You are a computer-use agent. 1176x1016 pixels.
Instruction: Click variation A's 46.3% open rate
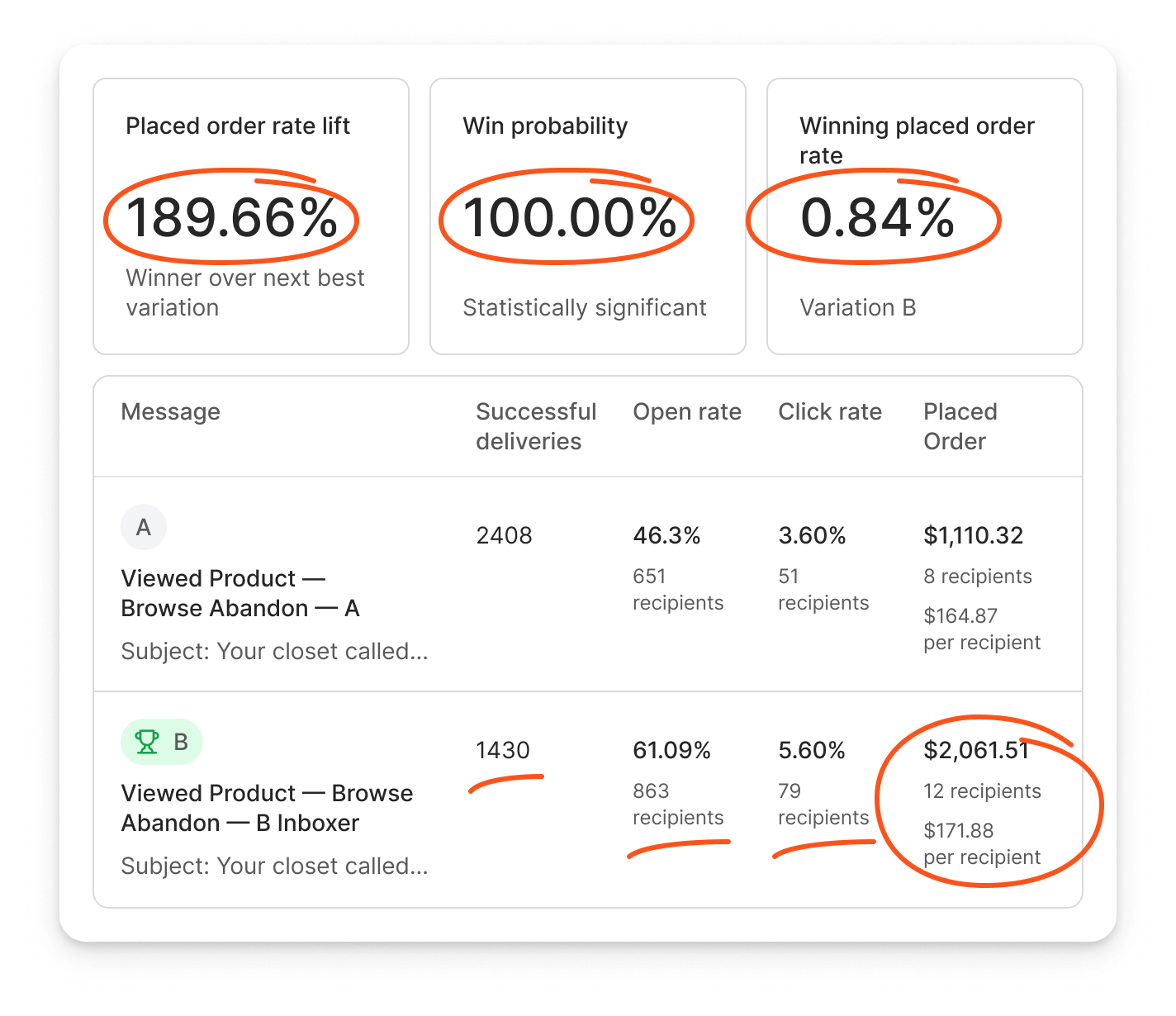[x=666, y=535]
